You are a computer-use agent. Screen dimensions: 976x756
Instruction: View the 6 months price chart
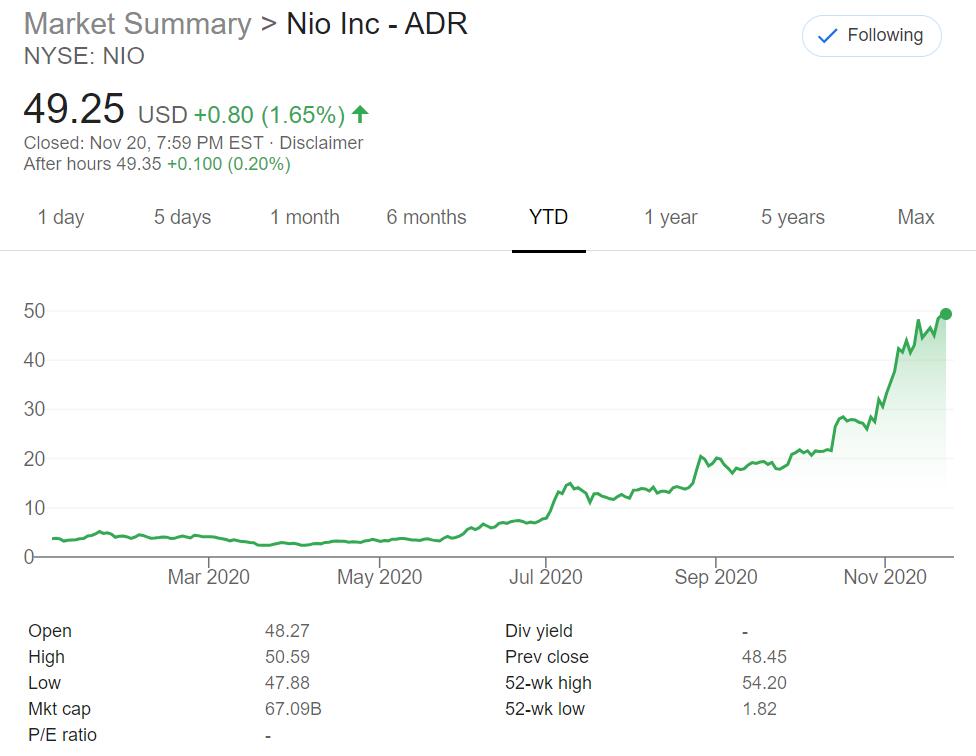(x=427, y=217)
